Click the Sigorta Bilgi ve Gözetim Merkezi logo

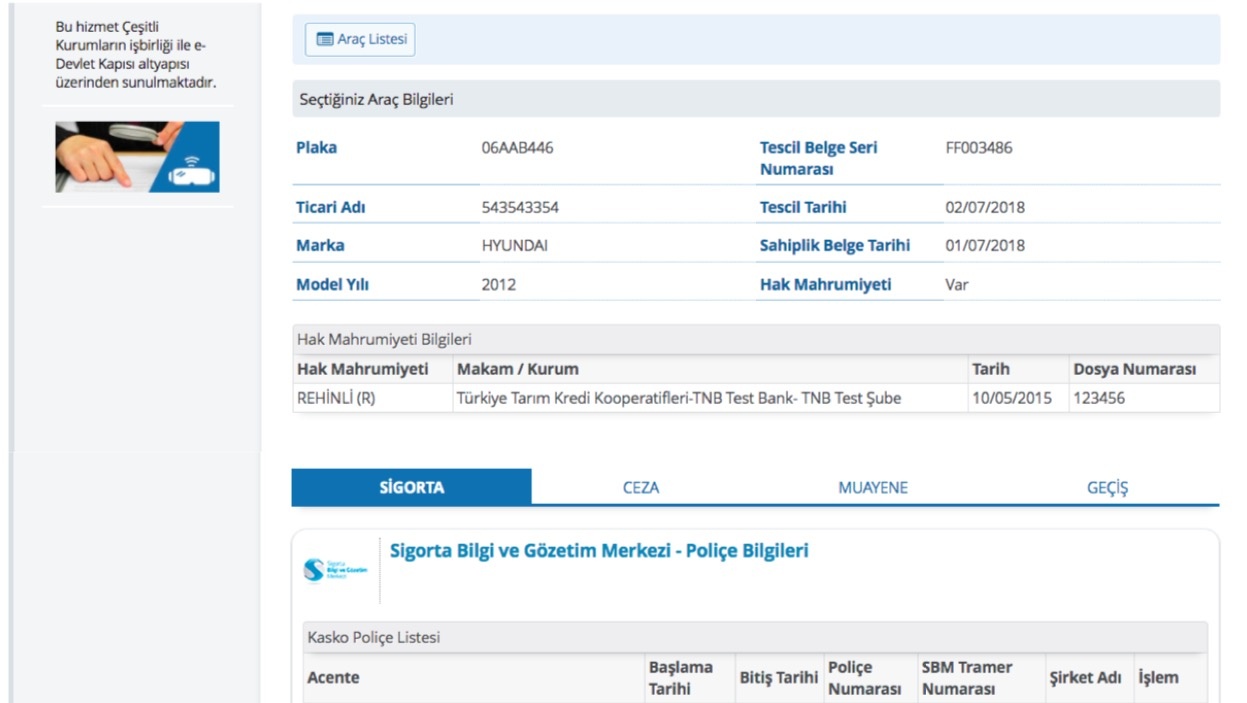click(x=335, y=571)
